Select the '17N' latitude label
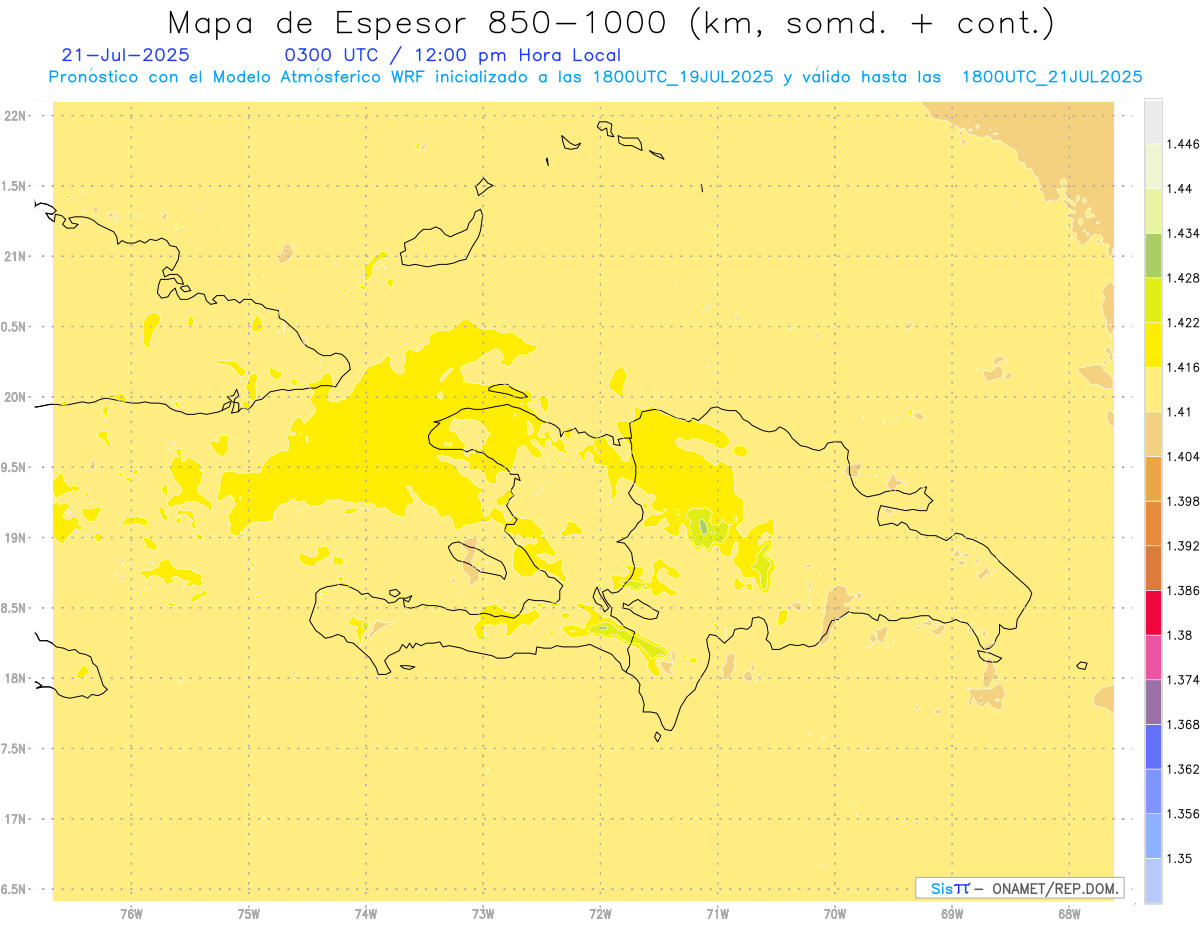This screenshot has height=927, width=1200. point(15,819)
